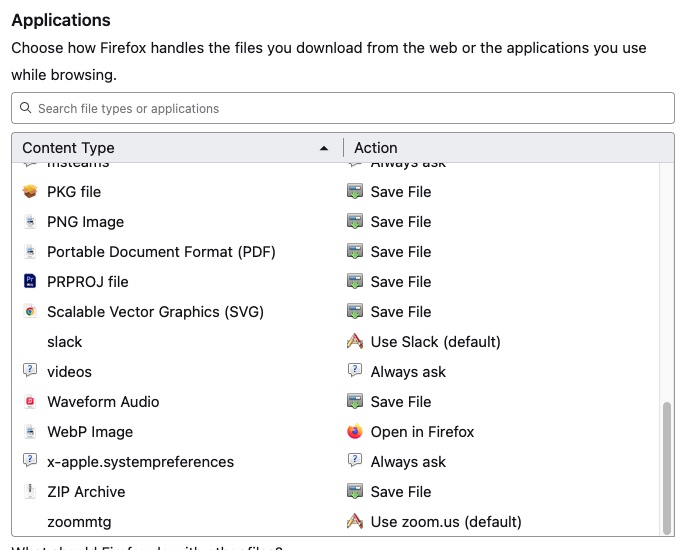Click the PRPROJ file Premiere icon
This screenshot has width=687, height=550.
click(x=30, y=281)
